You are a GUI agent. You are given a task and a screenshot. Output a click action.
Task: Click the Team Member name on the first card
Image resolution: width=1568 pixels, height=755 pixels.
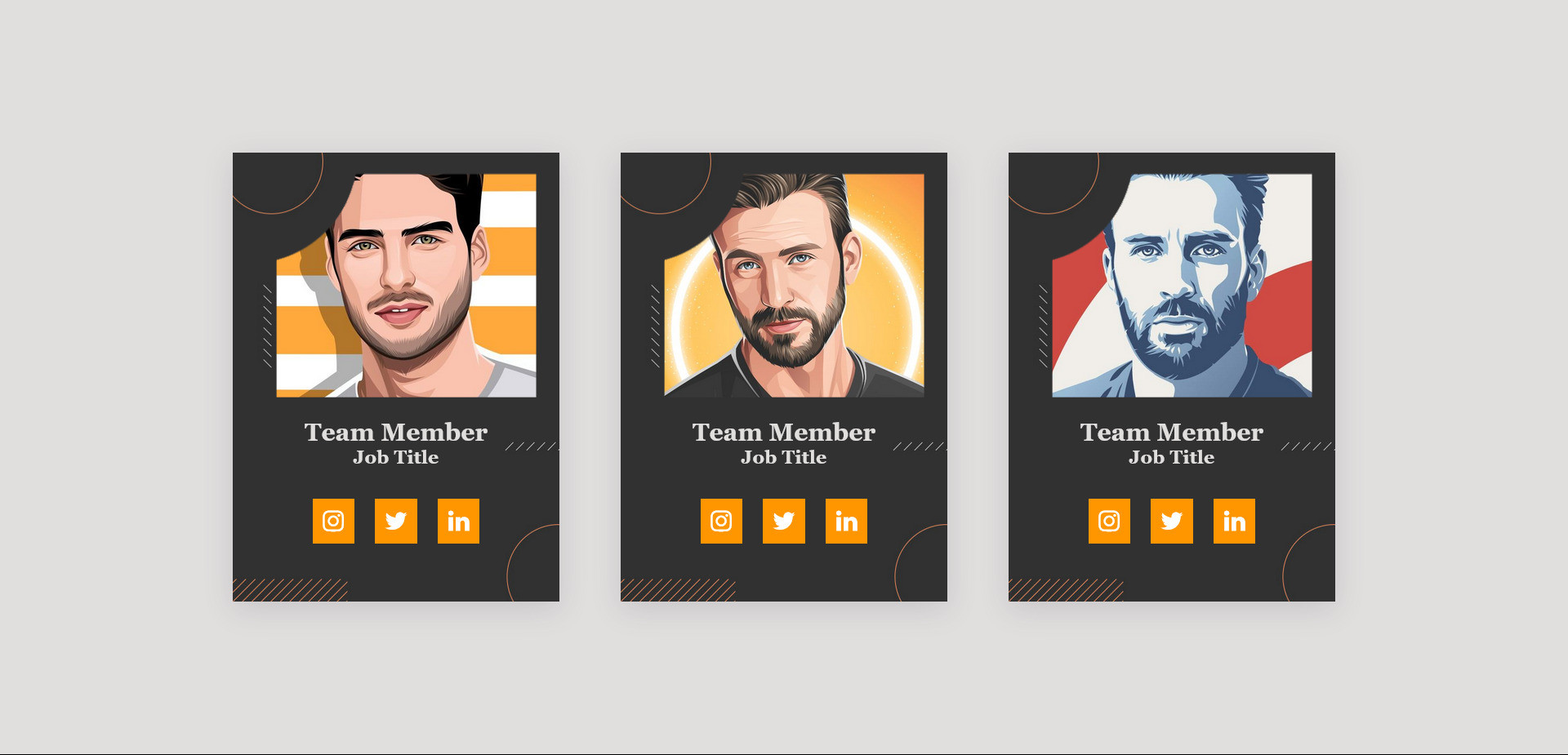(x=396, y=432)
